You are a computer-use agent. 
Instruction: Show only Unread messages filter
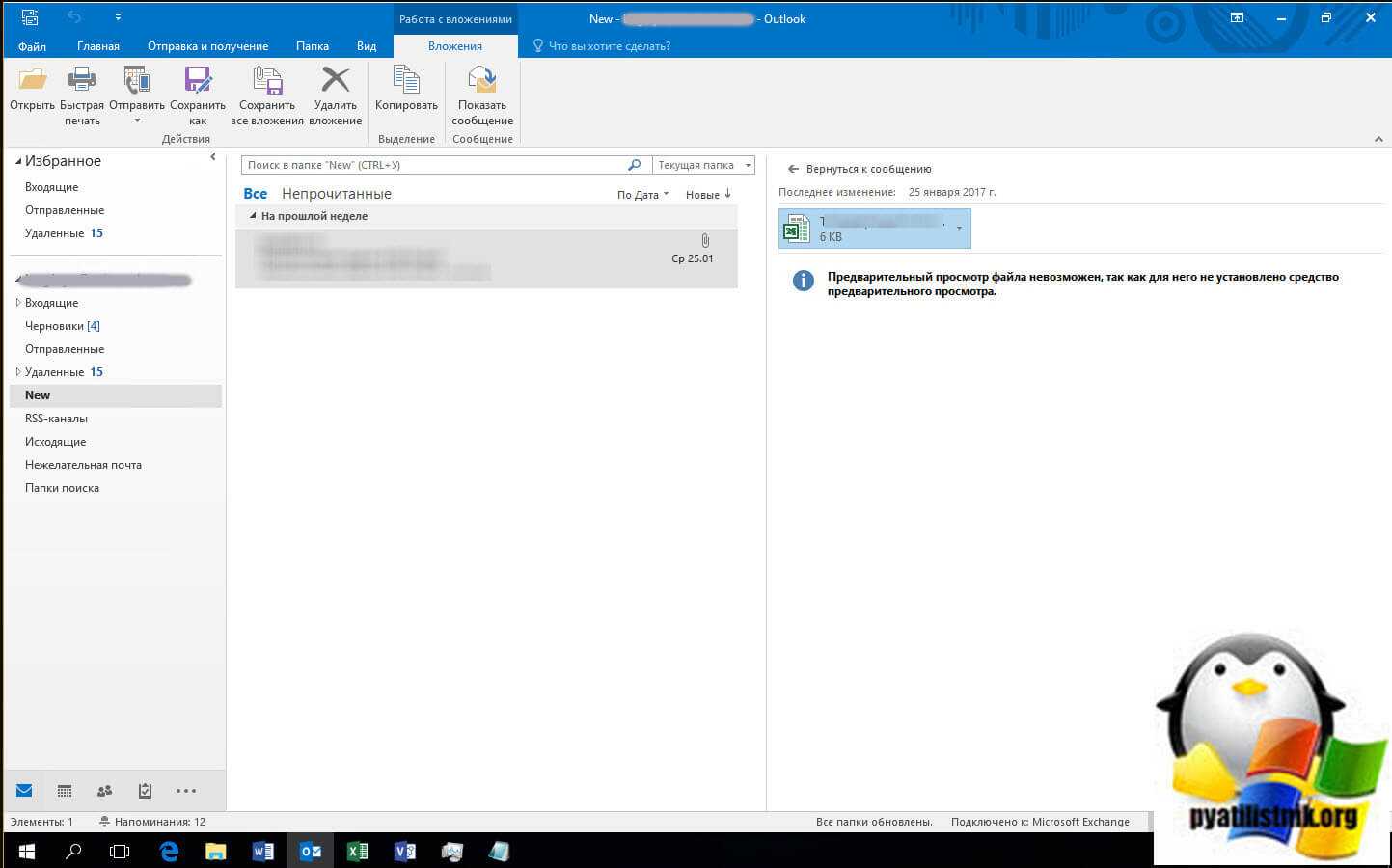point(336,194)
